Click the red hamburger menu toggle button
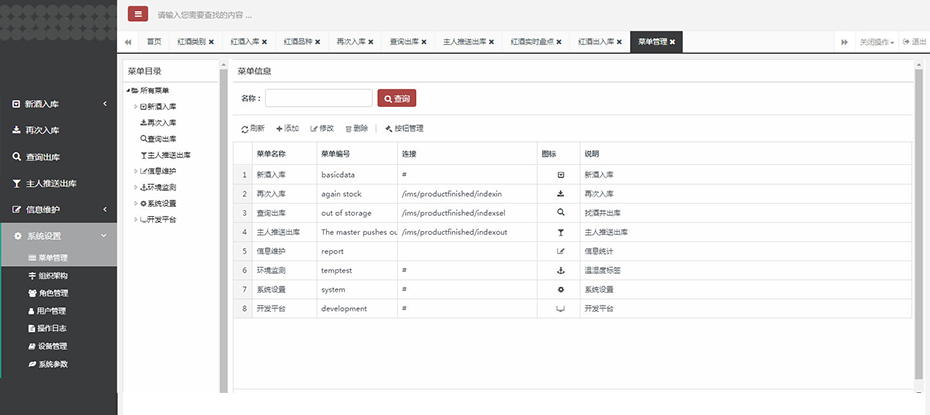 click(138, 14)
